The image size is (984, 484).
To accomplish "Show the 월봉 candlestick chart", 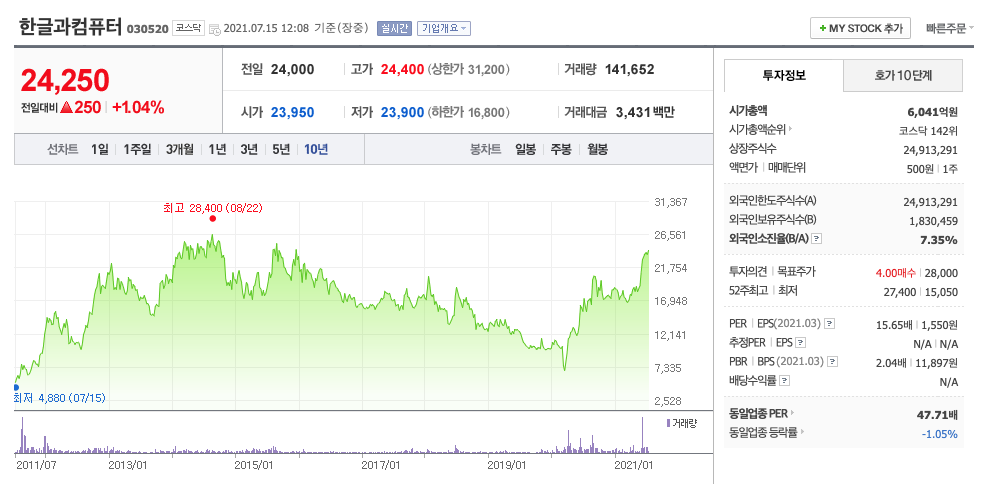I will coord(597,149).
